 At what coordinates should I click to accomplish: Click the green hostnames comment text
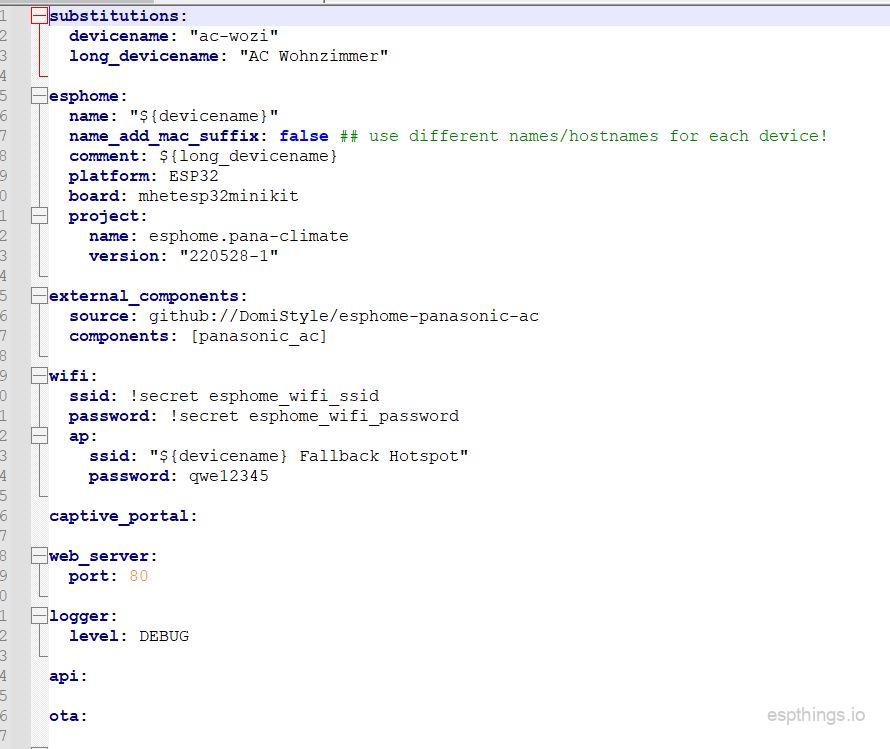coord(583,136)
